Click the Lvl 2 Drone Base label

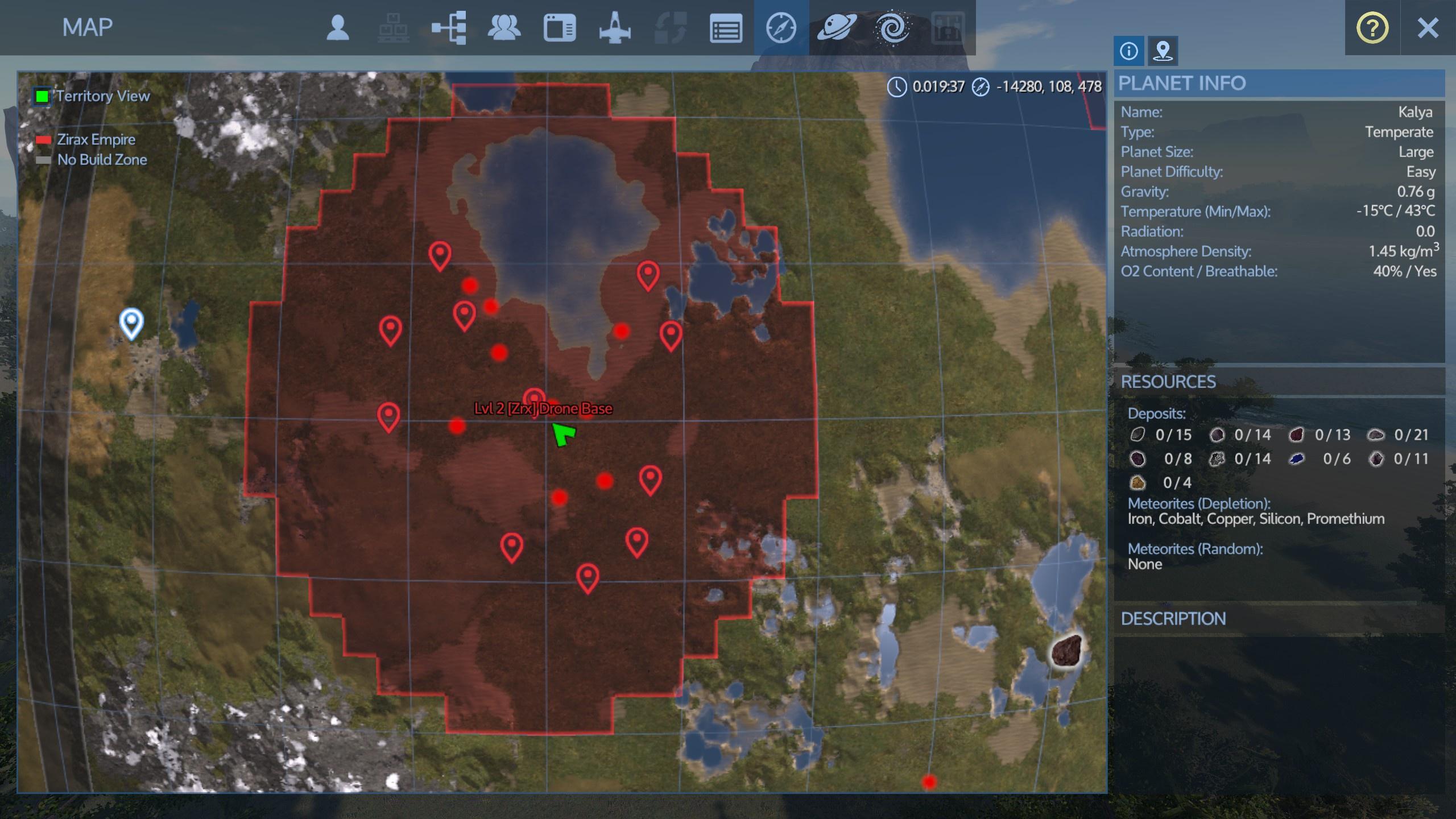coord(543,408)
